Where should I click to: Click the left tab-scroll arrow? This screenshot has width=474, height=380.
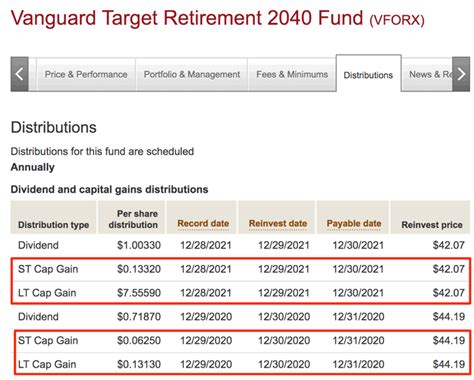coord(19,74)
